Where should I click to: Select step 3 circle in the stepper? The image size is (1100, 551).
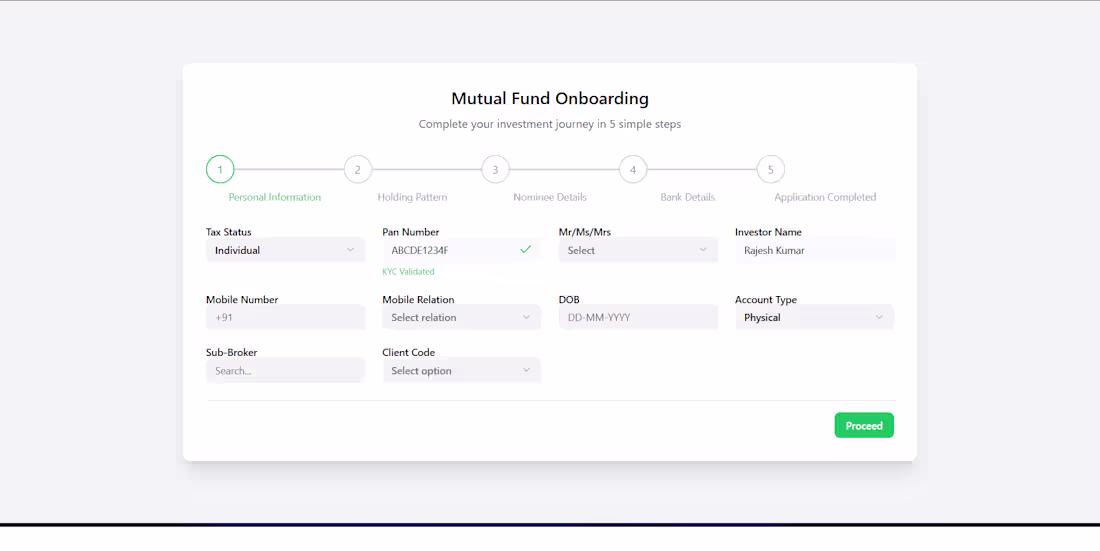(x=495, y=169)
